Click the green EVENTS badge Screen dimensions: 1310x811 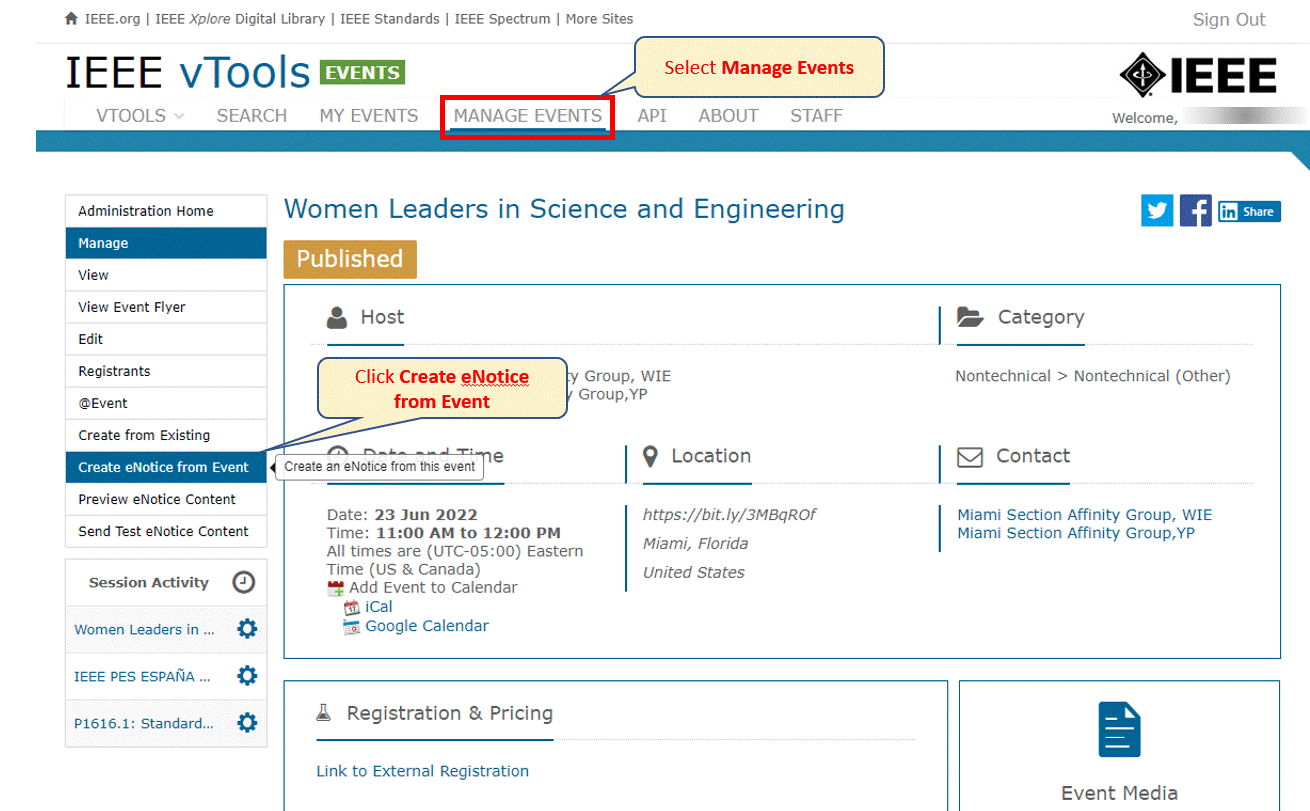pyautogui.click(x=362, y=72)
